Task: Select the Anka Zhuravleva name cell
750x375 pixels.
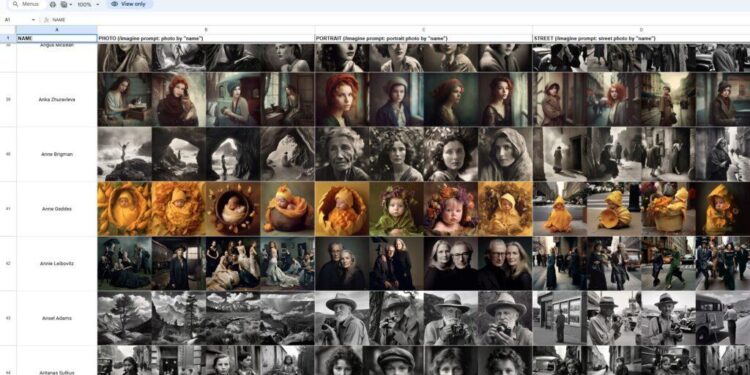Action: tap(57, 99)
